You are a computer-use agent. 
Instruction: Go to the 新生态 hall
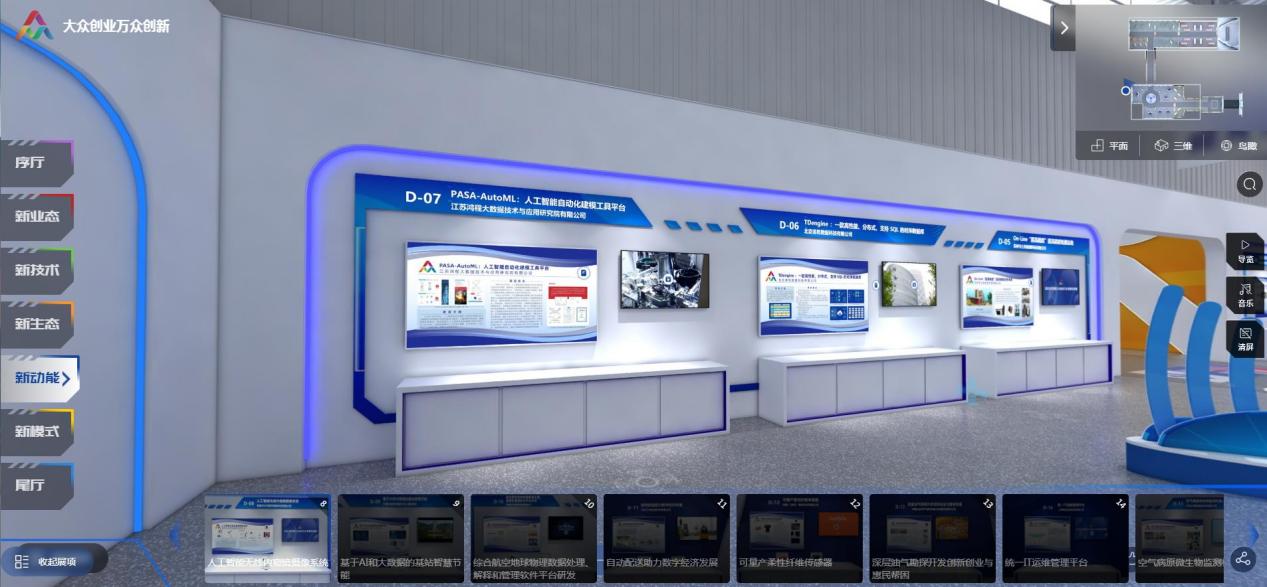36,324
